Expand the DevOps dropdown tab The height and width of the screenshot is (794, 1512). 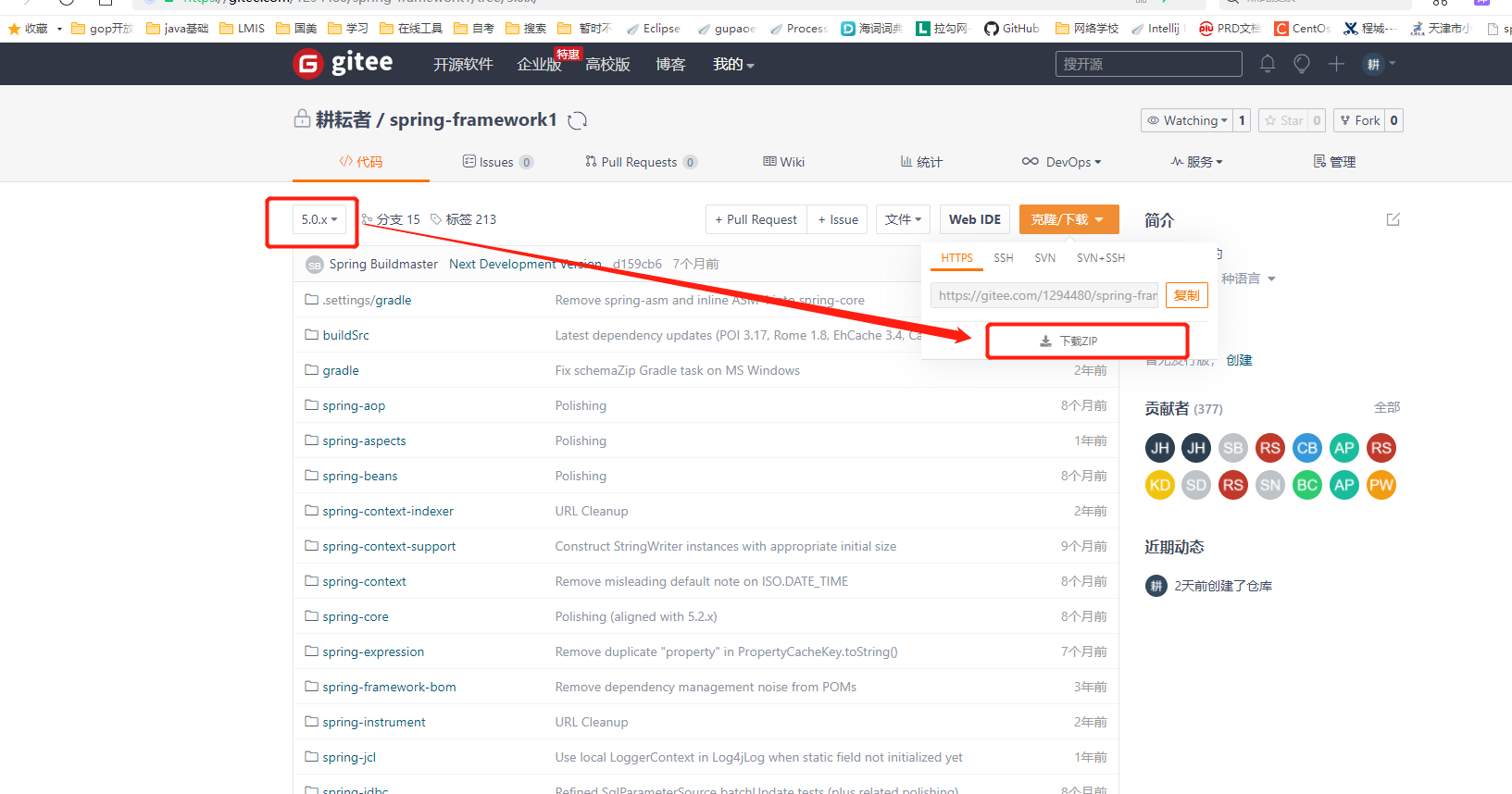click(1061, 162)
